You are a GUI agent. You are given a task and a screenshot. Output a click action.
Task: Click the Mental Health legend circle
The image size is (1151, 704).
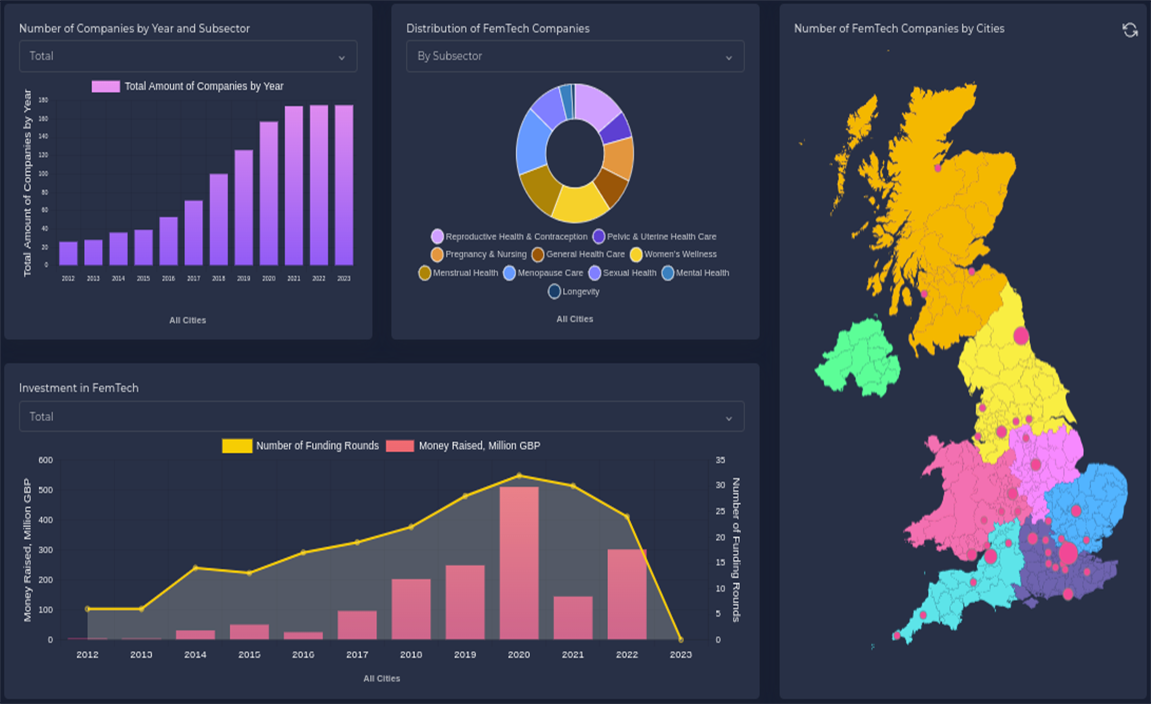(x=668, y=273)
